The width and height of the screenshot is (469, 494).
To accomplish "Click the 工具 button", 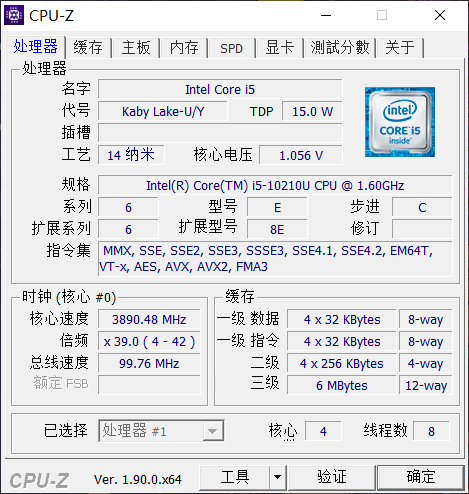I will tap(235, 477).
